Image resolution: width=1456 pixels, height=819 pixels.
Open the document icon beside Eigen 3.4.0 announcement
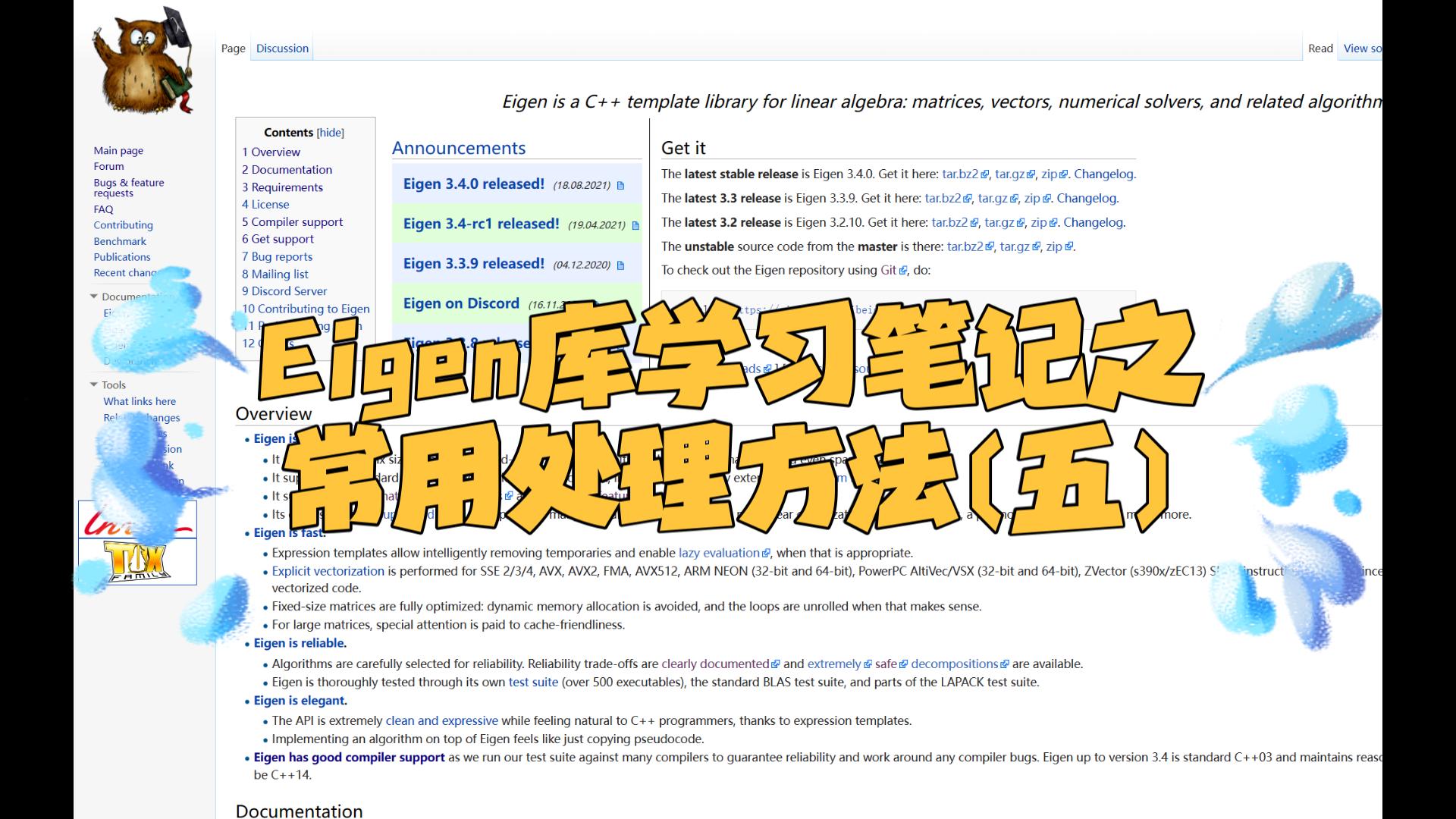pos(620,184)
